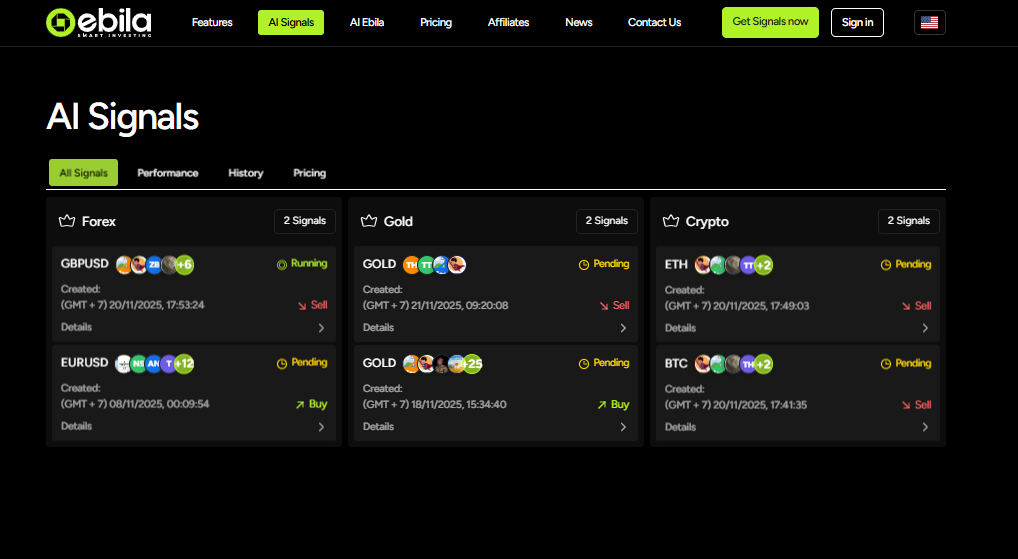Screen dimensions: 1018x559
Task: Click the crown icon beside Forex
Action: pyautogui.click(x=68, y=221)
